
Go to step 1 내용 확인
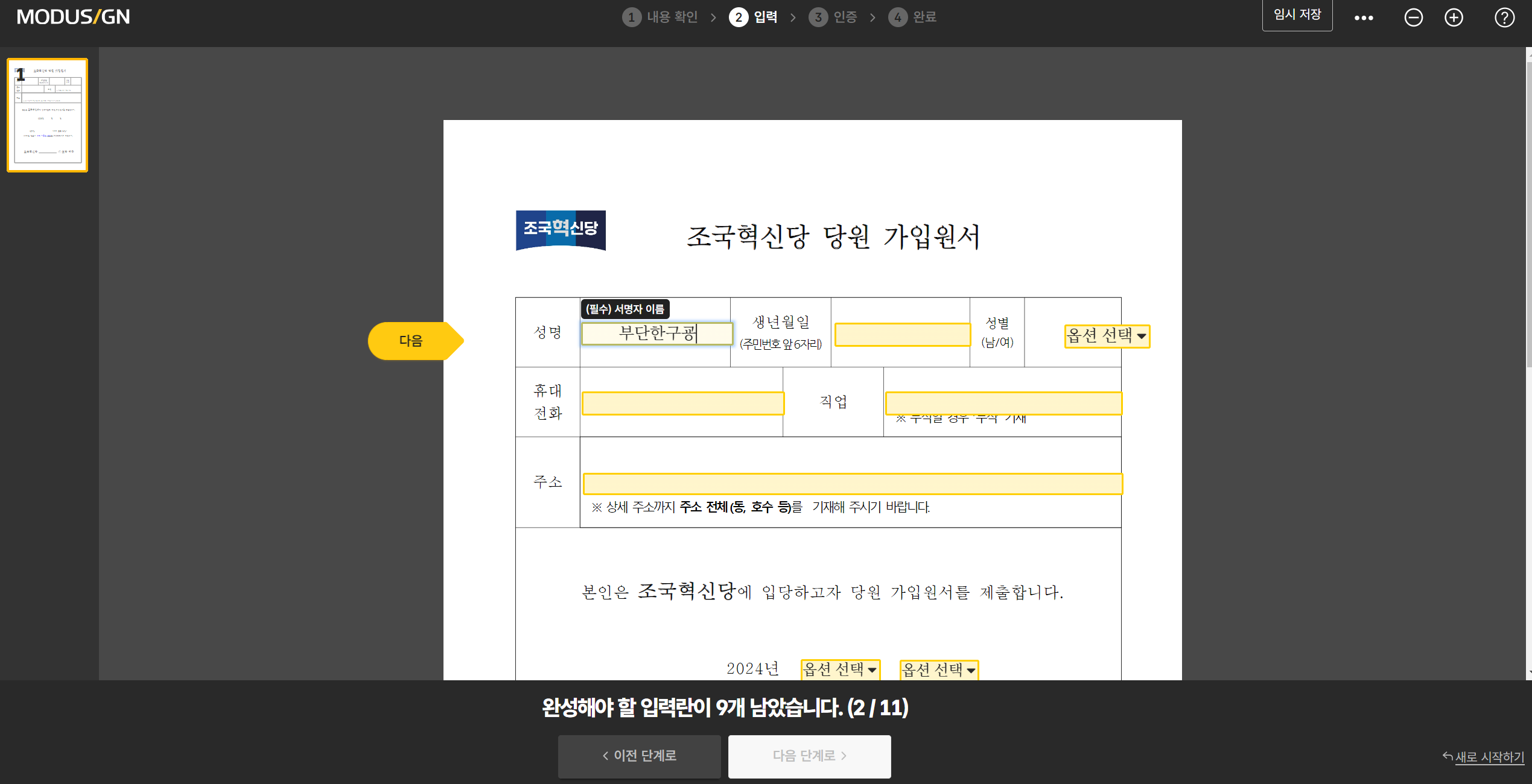(x=660, y=17)
